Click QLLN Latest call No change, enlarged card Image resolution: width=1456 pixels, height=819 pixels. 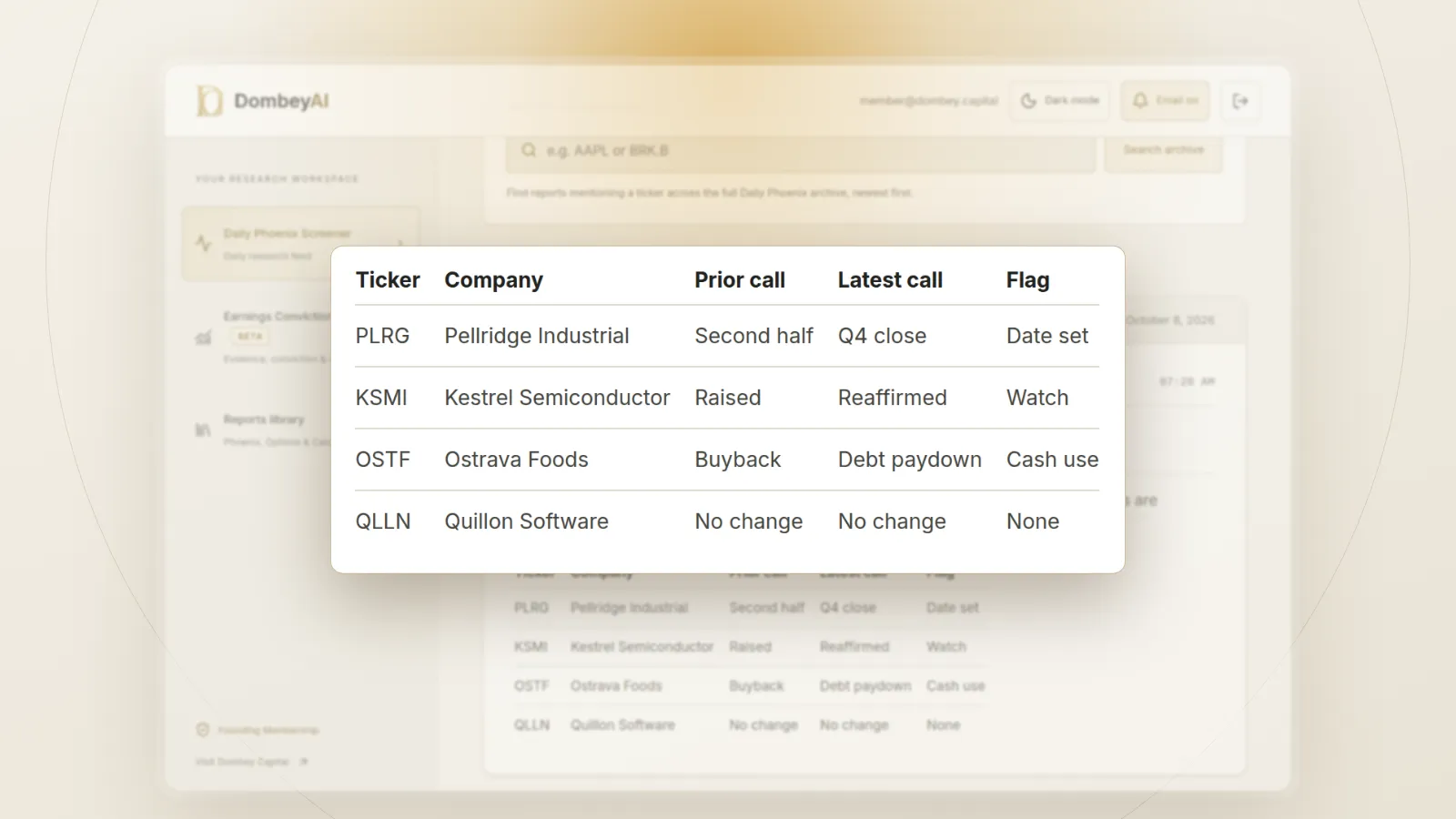[x=892, y=521]
